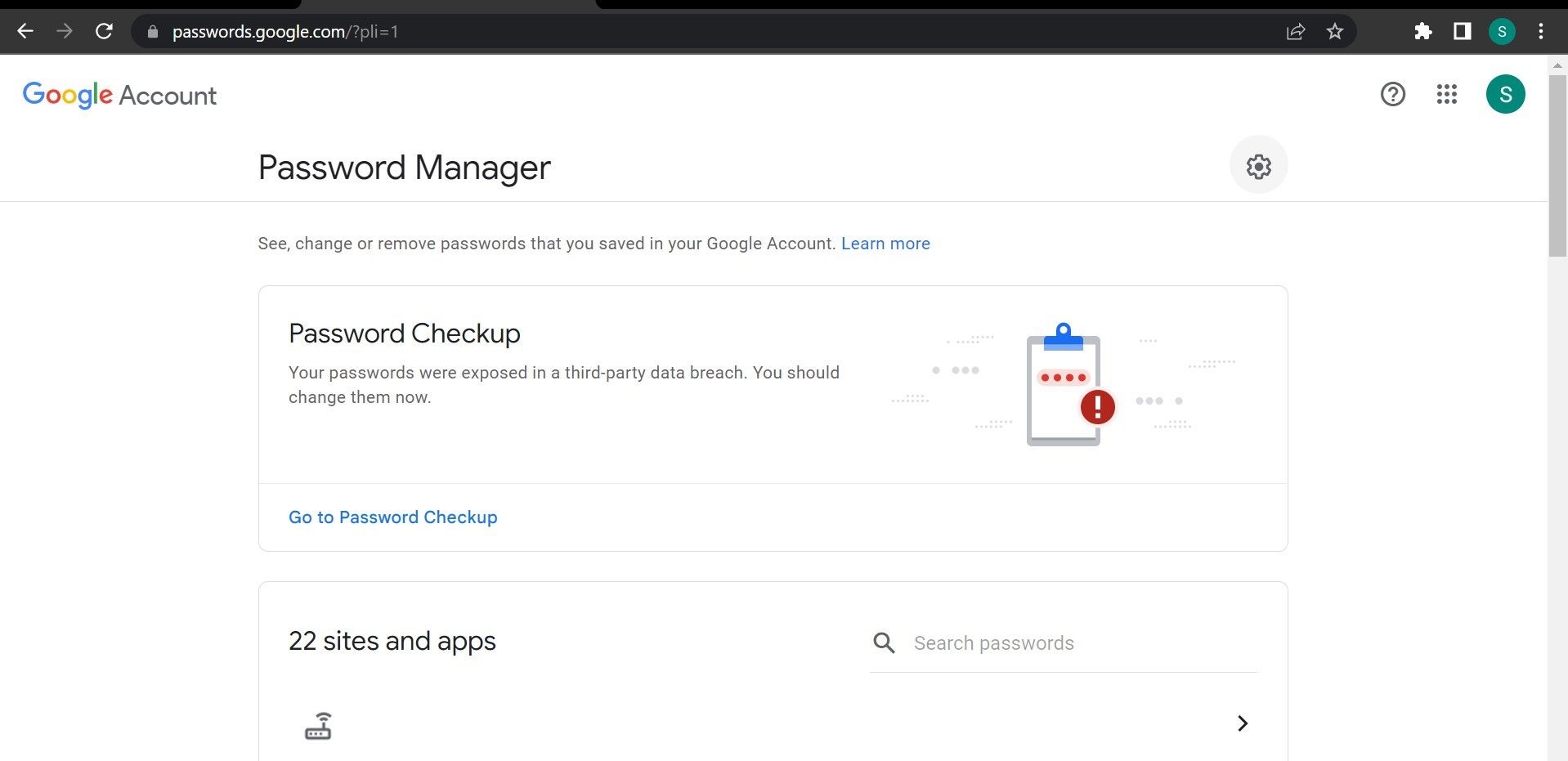The width and height of the screenshot is (1568, 761).
Task: Open the browser extensions puzzle icon
Action: coord(1422,31)
